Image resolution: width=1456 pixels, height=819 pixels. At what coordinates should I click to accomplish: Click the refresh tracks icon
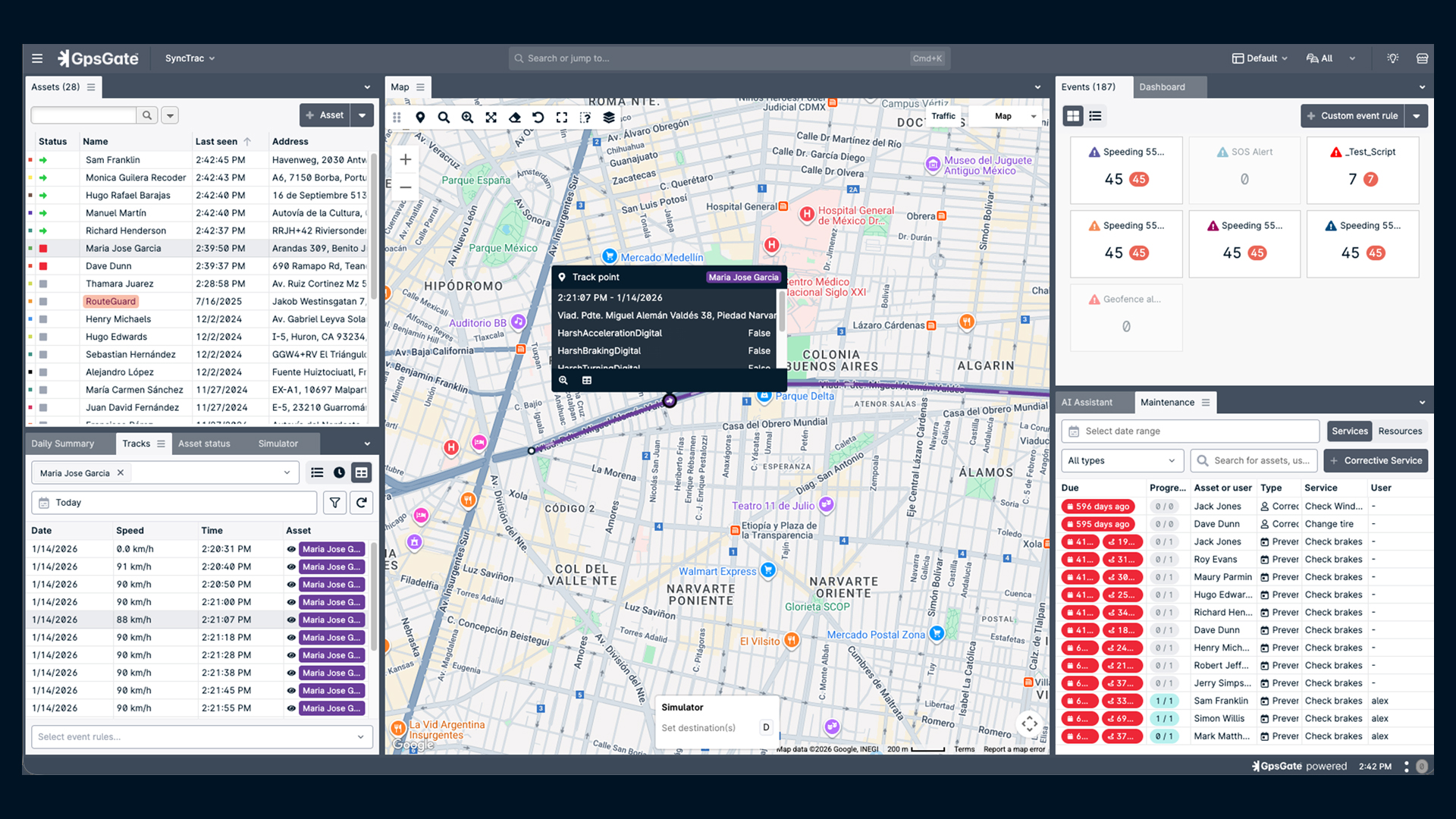(x=362, y=502)
